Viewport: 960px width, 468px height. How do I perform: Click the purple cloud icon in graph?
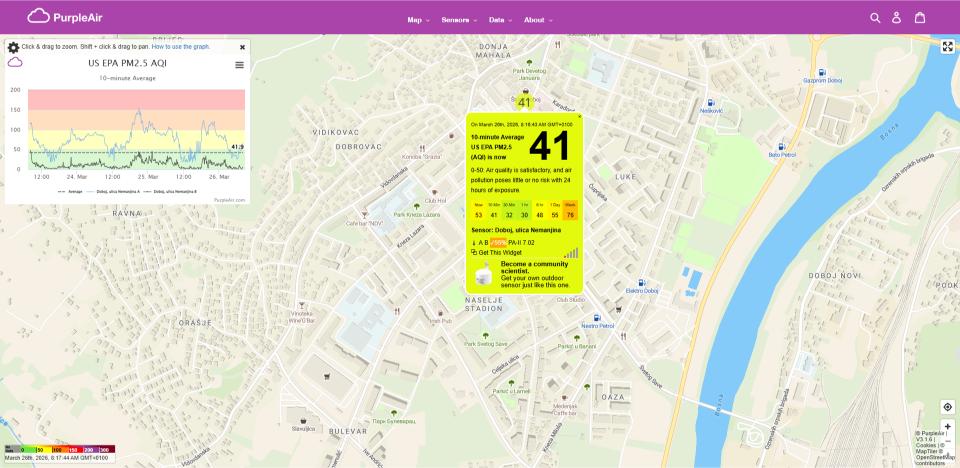15,62
